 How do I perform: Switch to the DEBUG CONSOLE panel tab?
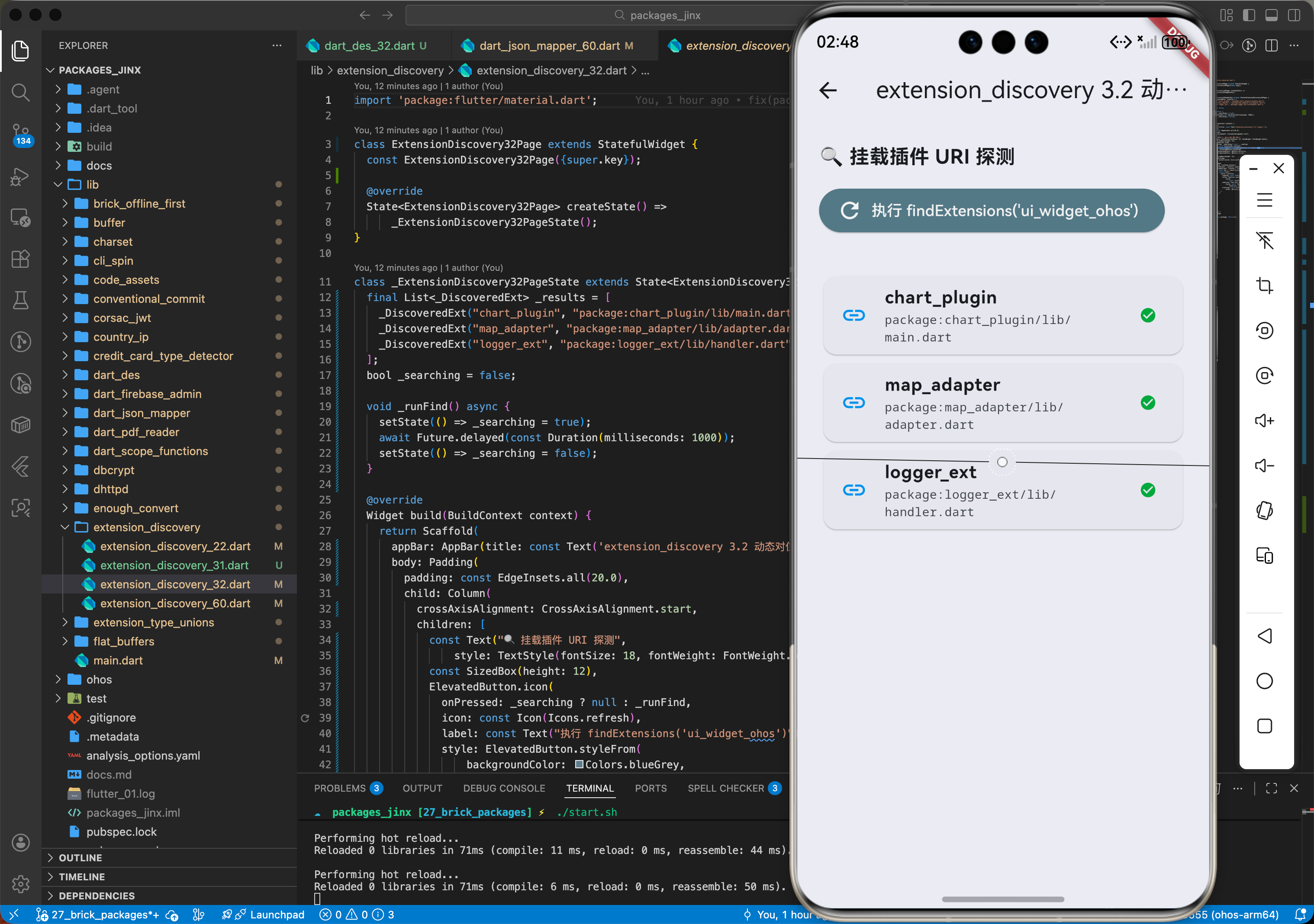pos(504,788)
